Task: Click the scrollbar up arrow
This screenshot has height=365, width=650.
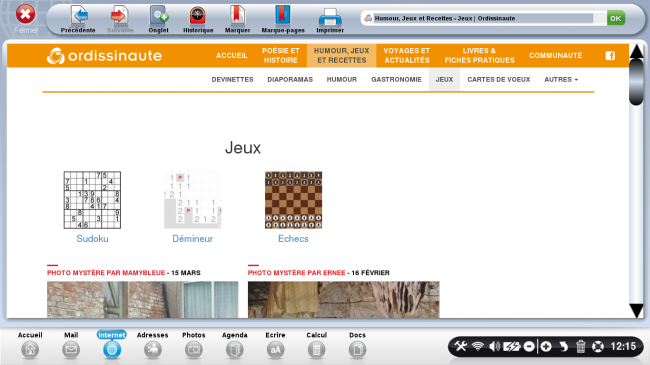Action: pos(636,52)
